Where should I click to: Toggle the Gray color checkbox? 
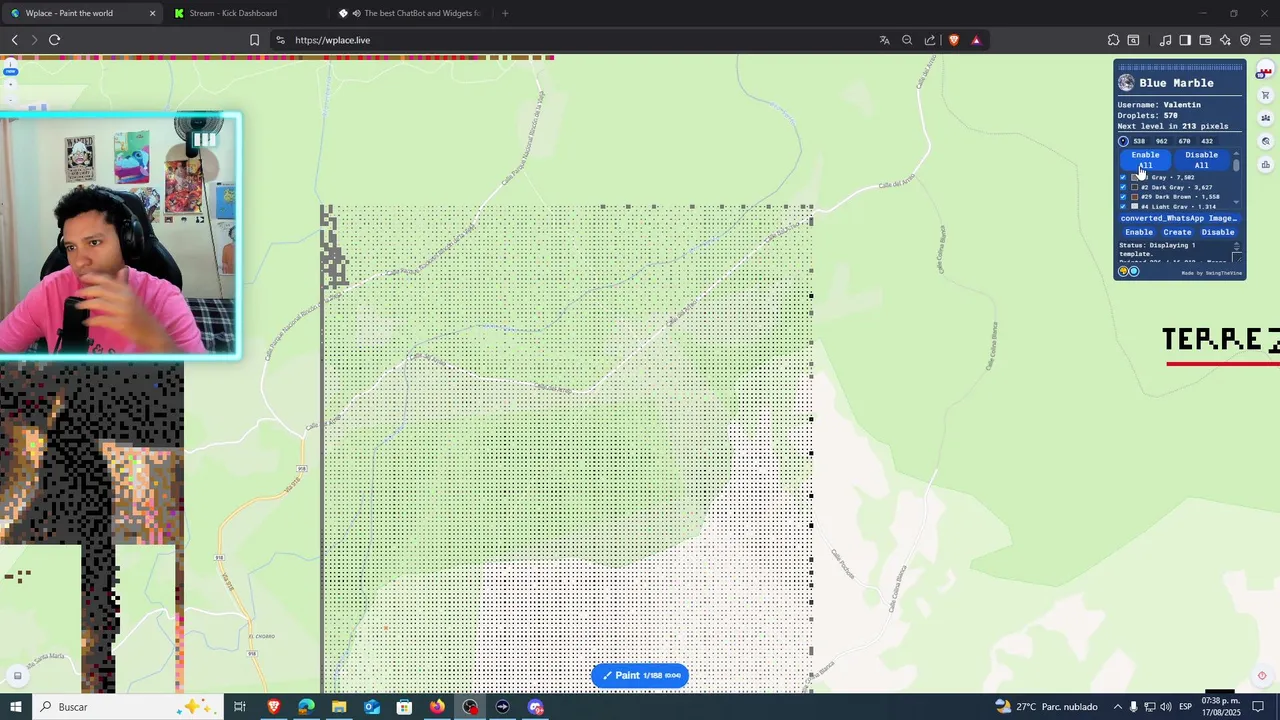pos(1122,177)
